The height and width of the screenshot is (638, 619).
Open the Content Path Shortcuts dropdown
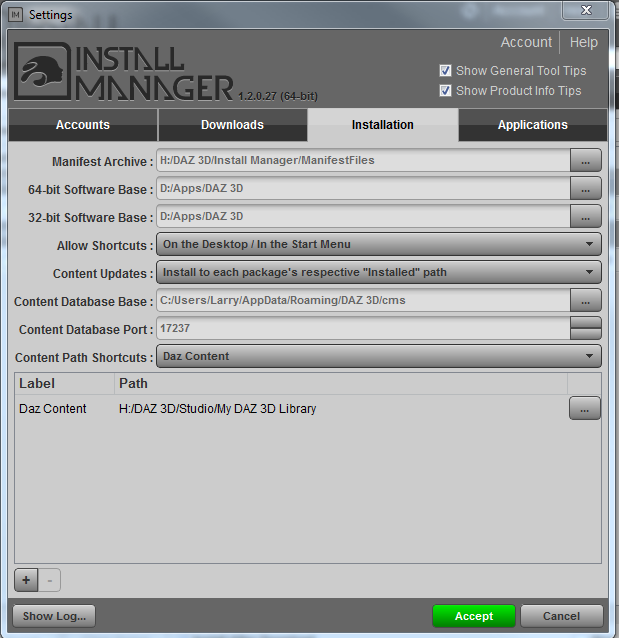378,356
